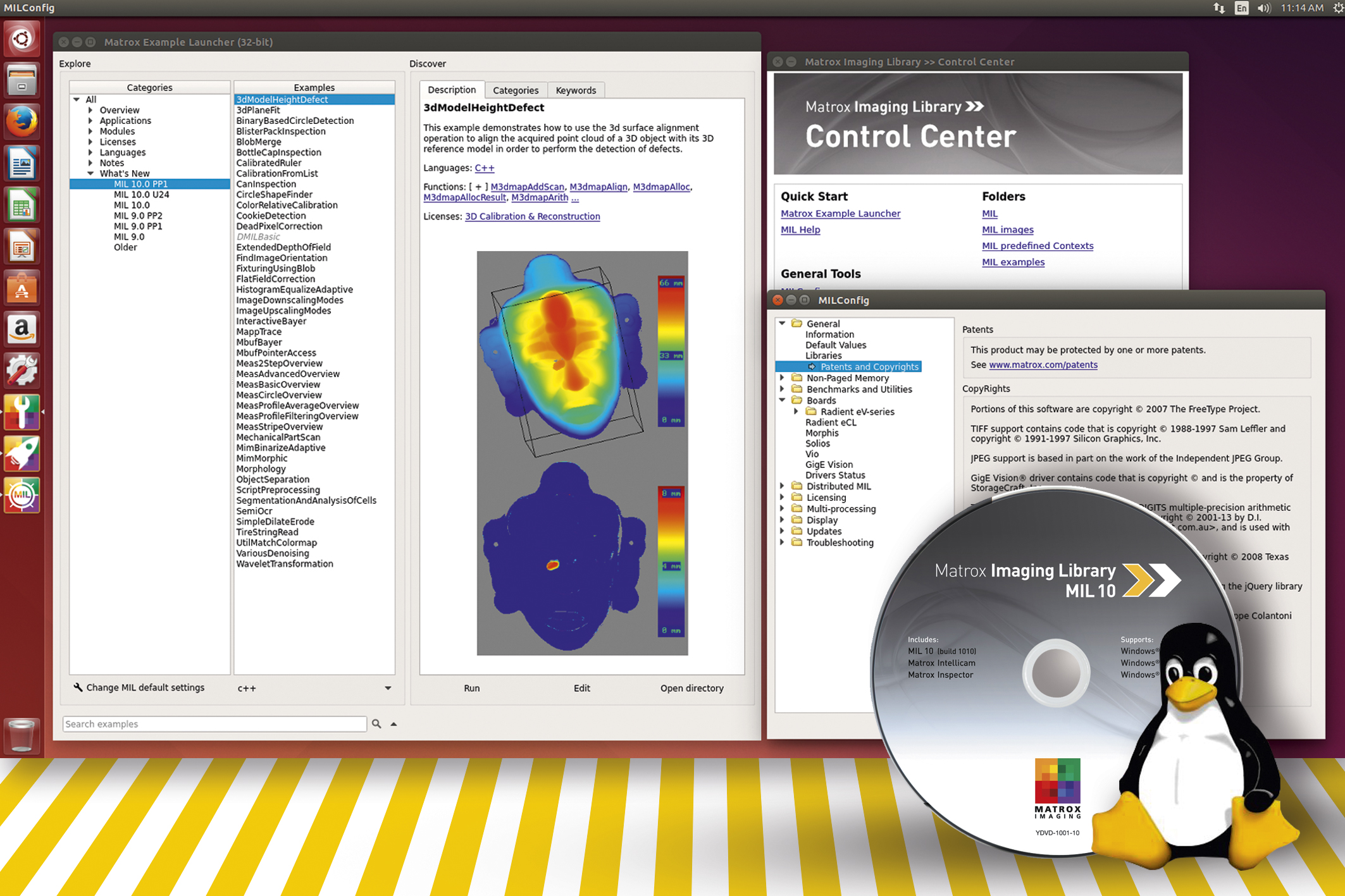The image size is (1345, 896).
Task: Open Firefox from the Ubuntu dock
Action: 22,122
